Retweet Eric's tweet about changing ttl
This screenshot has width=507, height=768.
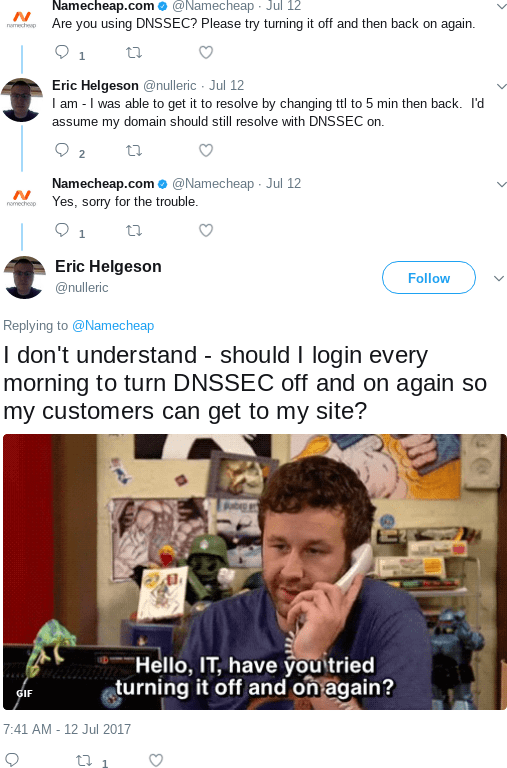(x=134, y=150)
